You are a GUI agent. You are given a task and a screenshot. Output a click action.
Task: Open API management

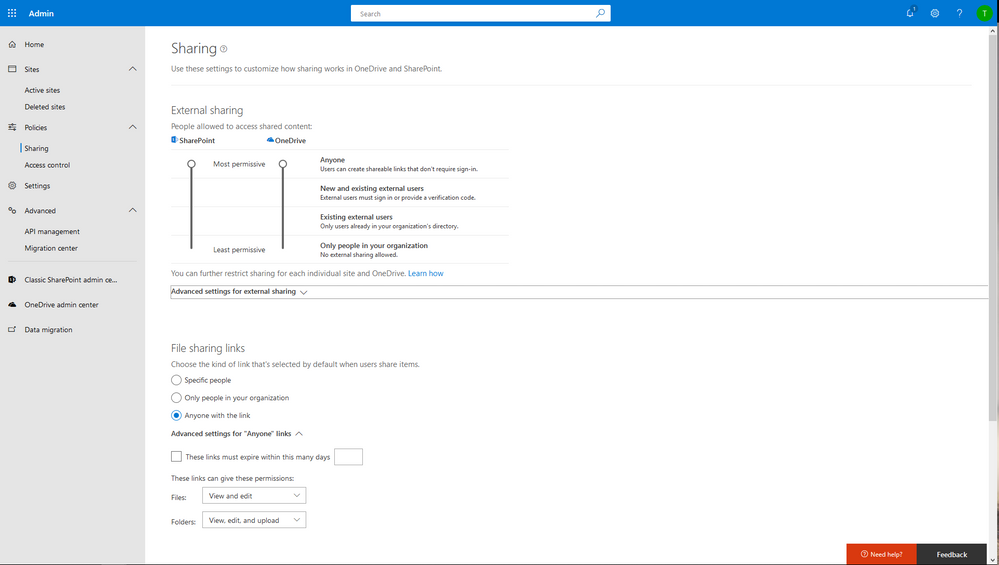(52, 232)
